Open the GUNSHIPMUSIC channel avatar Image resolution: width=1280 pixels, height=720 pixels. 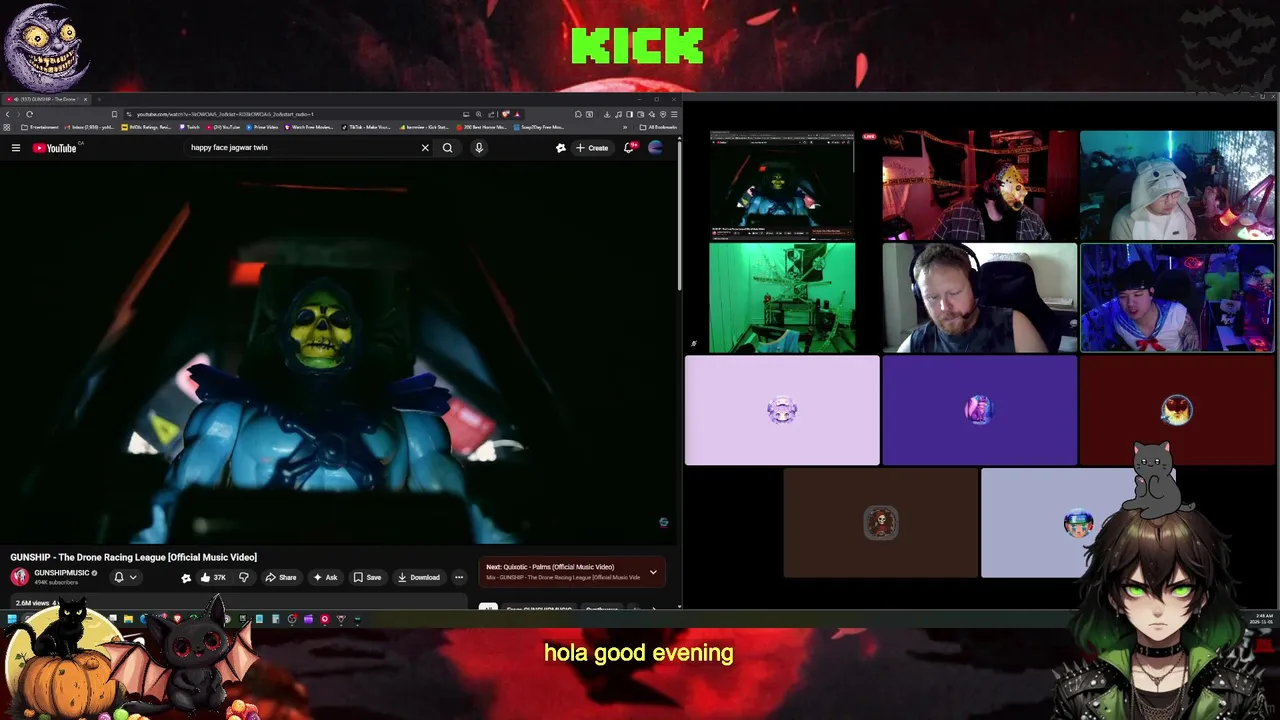[x=19, y=577]
